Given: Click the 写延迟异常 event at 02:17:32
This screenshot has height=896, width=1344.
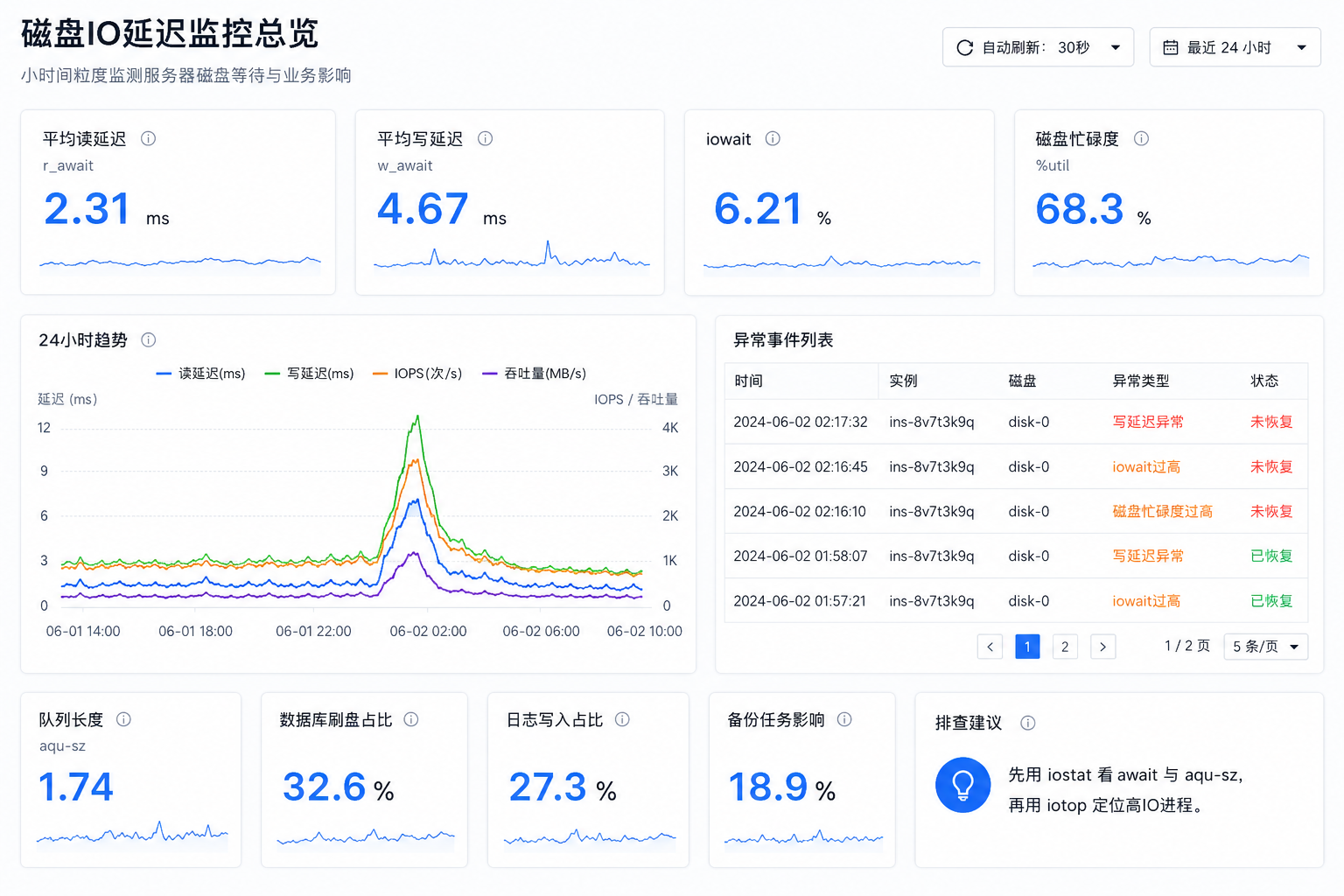Looking at the screenshot, I should pos(1148,422).
